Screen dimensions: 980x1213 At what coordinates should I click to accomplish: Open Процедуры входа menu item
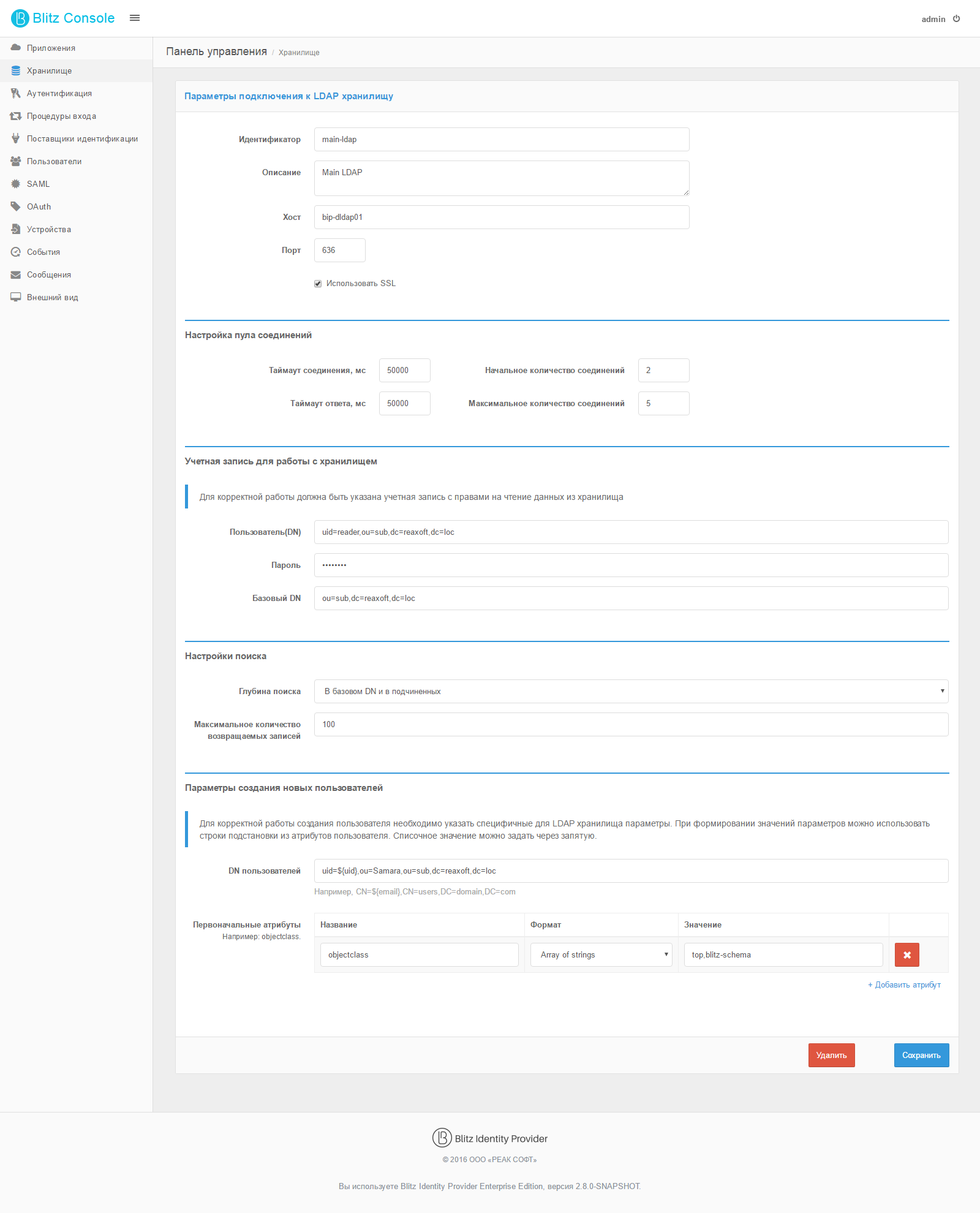[x=76, y=116]
